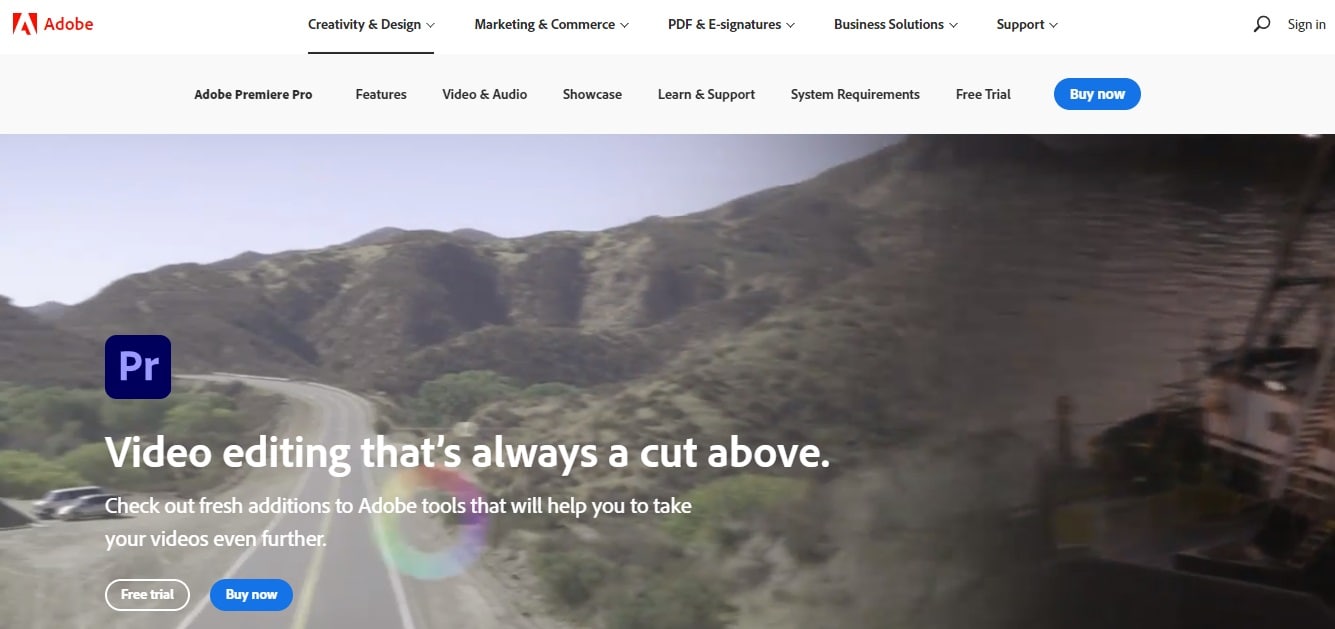The width and height of the screenshot is (1335, 629).
Task: Go to Adobe Premiere Pro home link
Action: coord(253,94)
